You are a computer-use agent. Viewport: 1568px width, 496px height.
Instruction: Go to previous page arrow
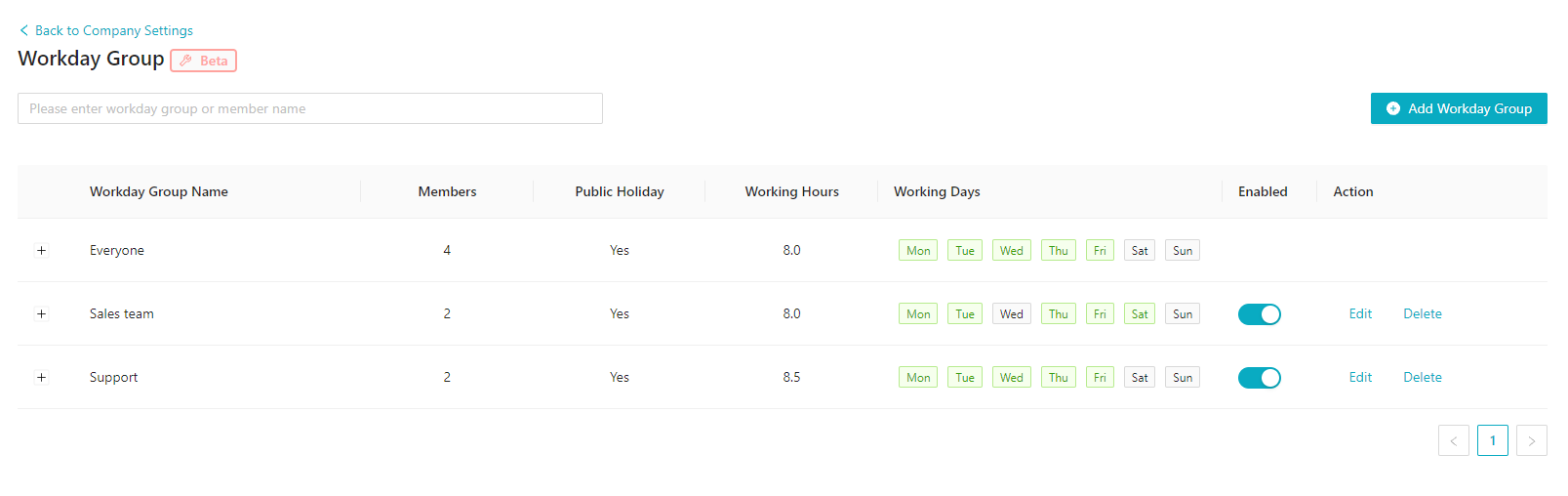click(x=1454, y=440)
